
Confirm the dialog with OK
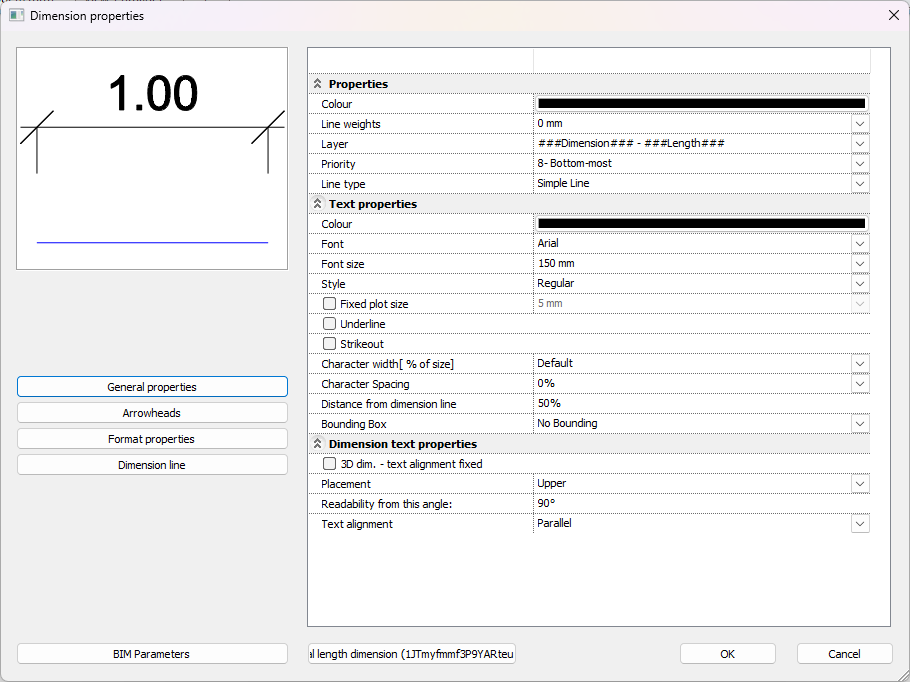pos(727,654)
